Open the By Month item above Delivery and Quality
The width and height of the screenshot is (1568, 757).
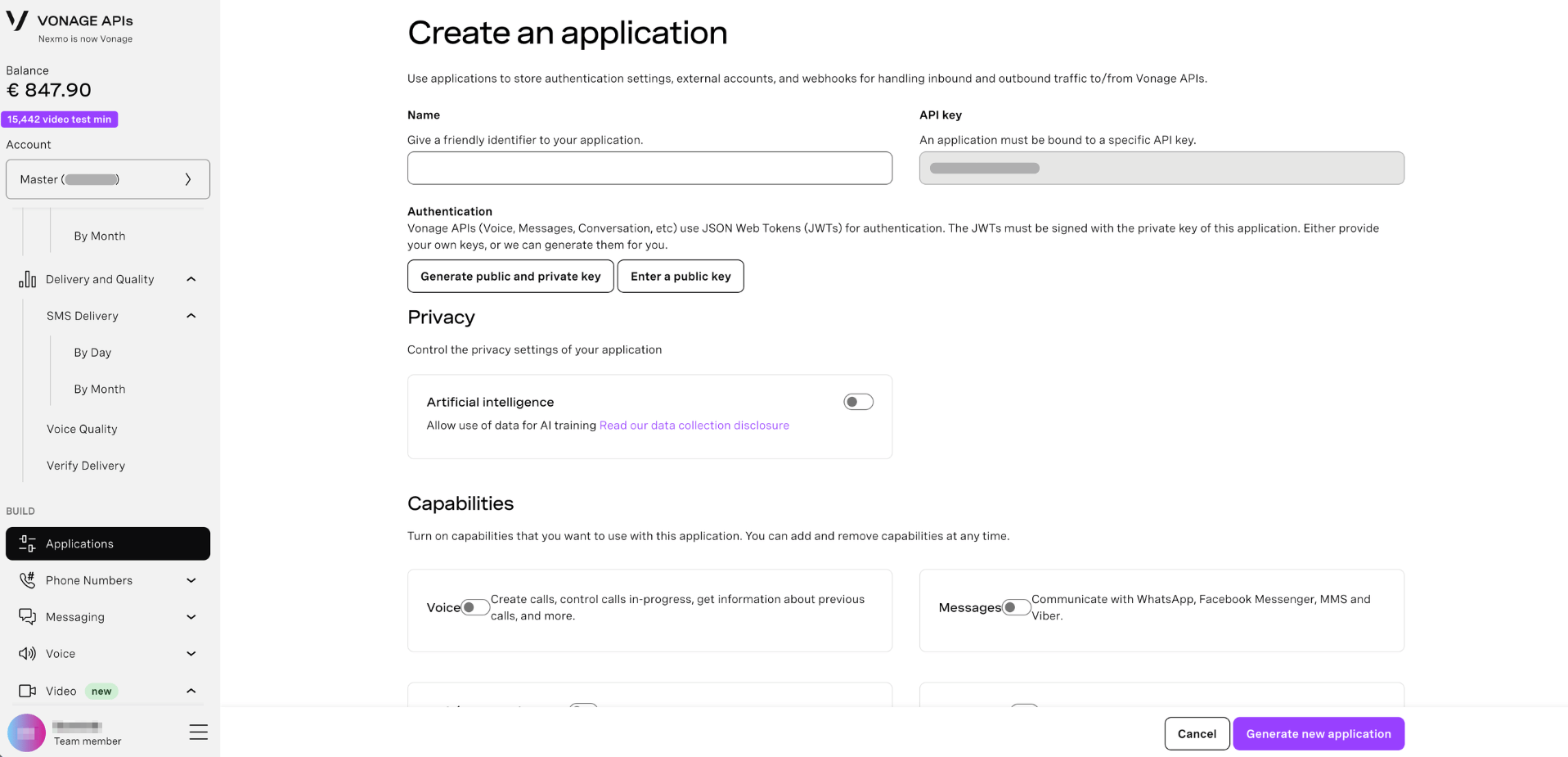(x=100, y=236)
